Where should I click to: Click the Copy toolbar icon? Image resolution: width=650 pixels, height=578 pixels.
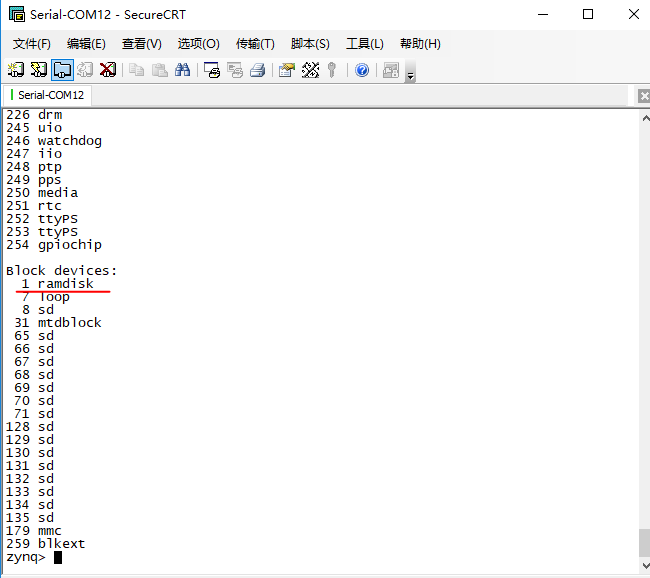[136, 70]
